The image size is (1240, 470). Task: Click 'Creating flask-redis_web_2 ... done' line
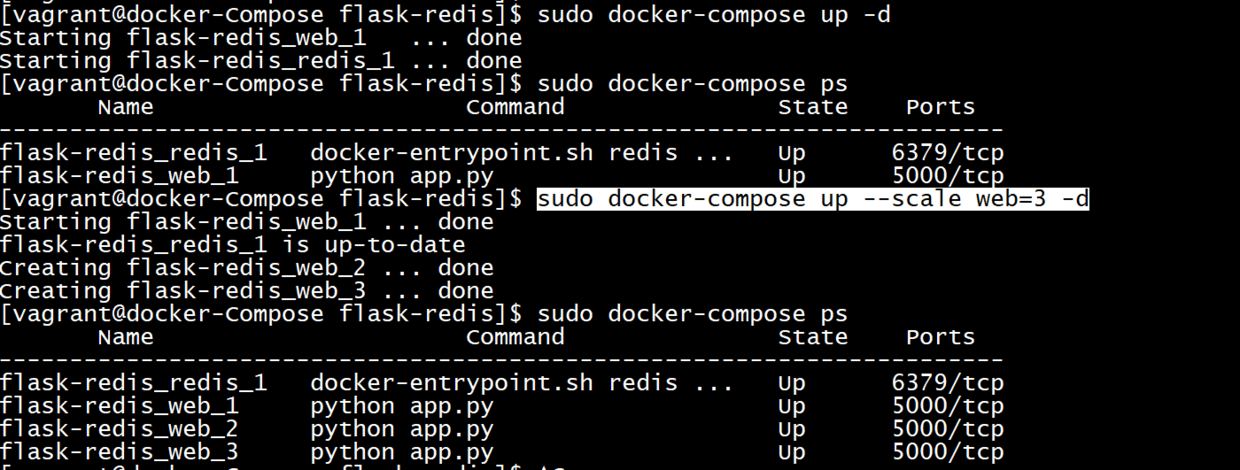[246, 268]
